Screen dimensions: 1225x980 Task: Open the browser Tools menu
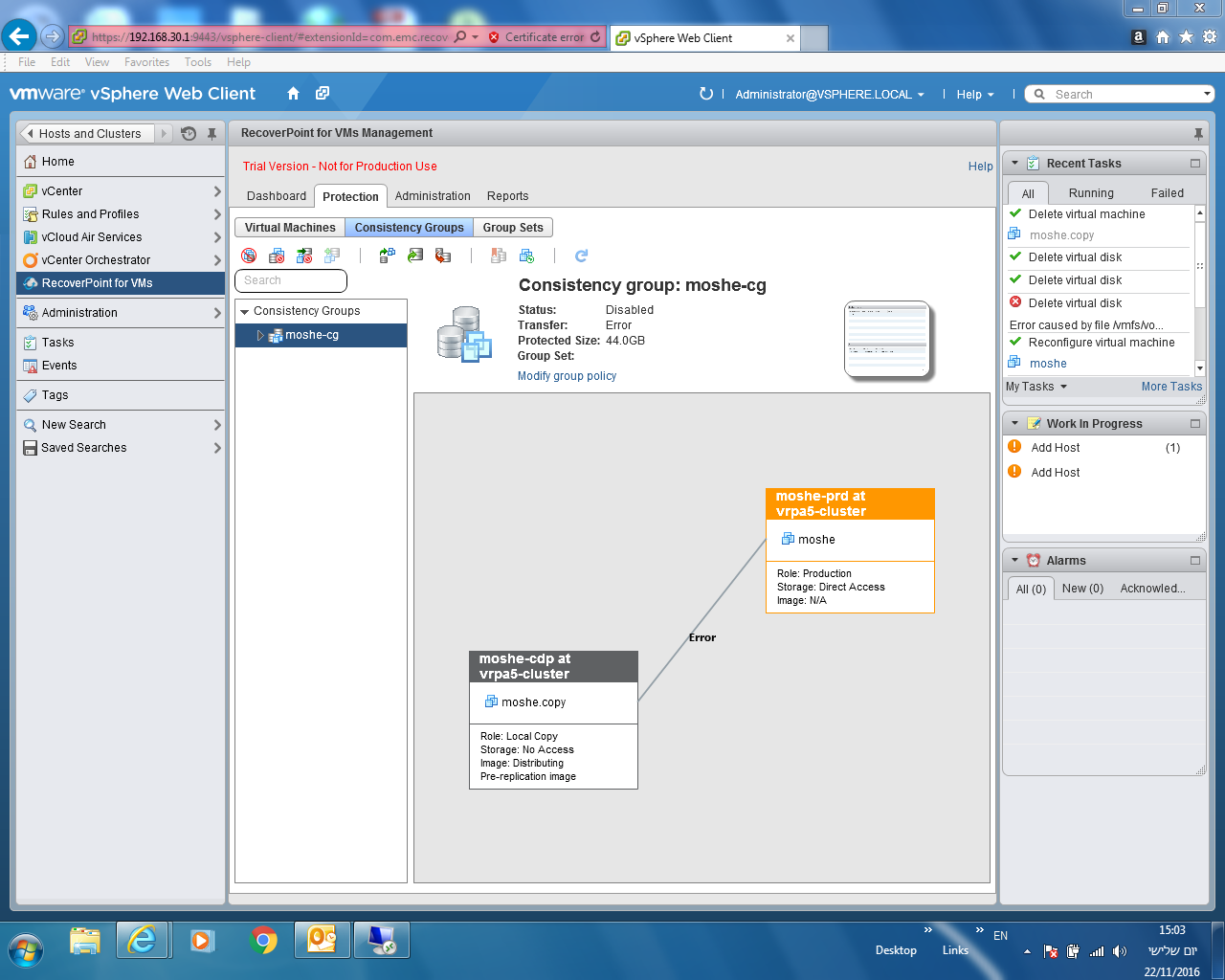[198, 62]
